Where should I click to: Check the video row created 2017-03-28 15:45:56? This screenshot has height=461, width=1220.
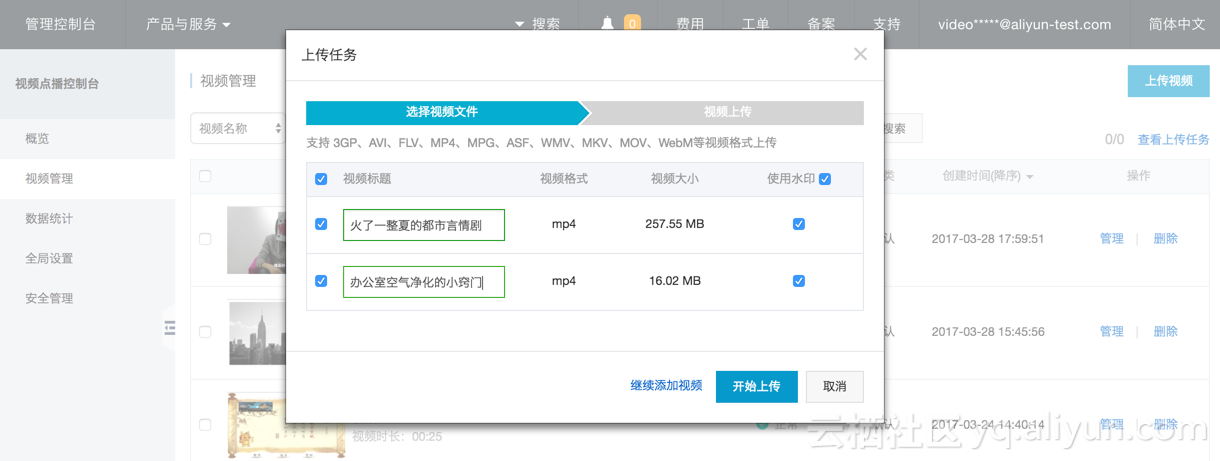(205, 331)
